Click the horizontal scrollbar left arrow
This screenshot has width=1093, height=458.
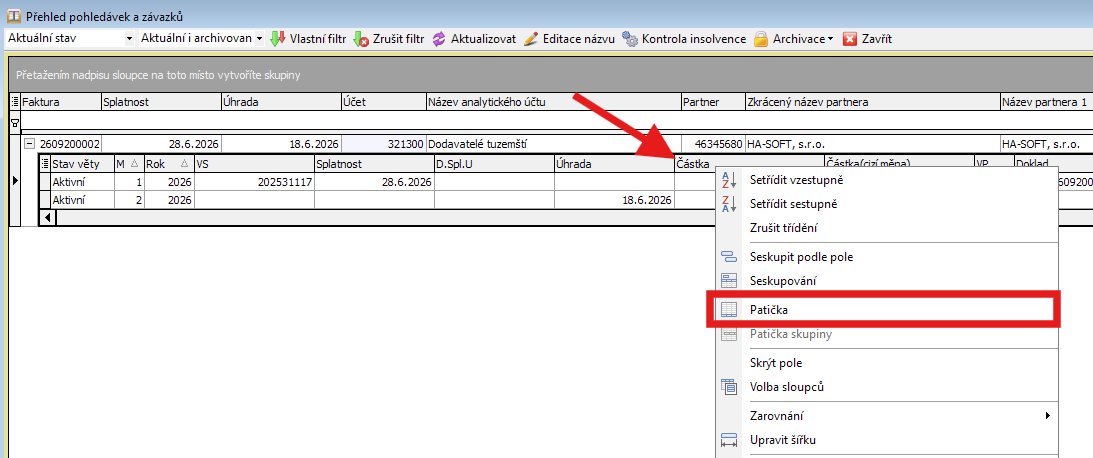(47, 217)
